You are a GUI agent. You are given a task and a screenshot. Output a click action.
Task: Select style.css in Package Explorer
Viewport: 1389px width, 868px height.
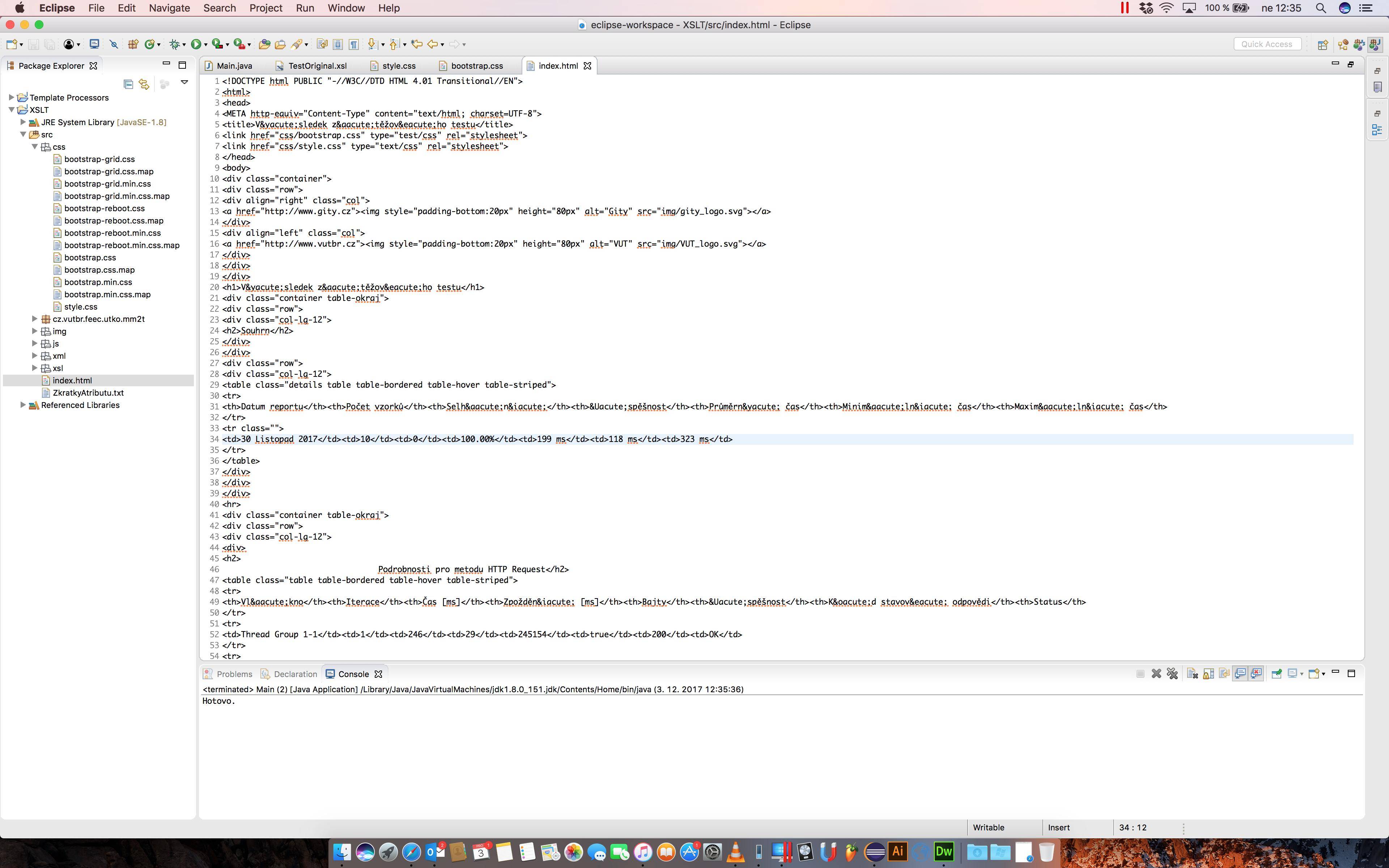pyautogui.click(x=80, y=307)
